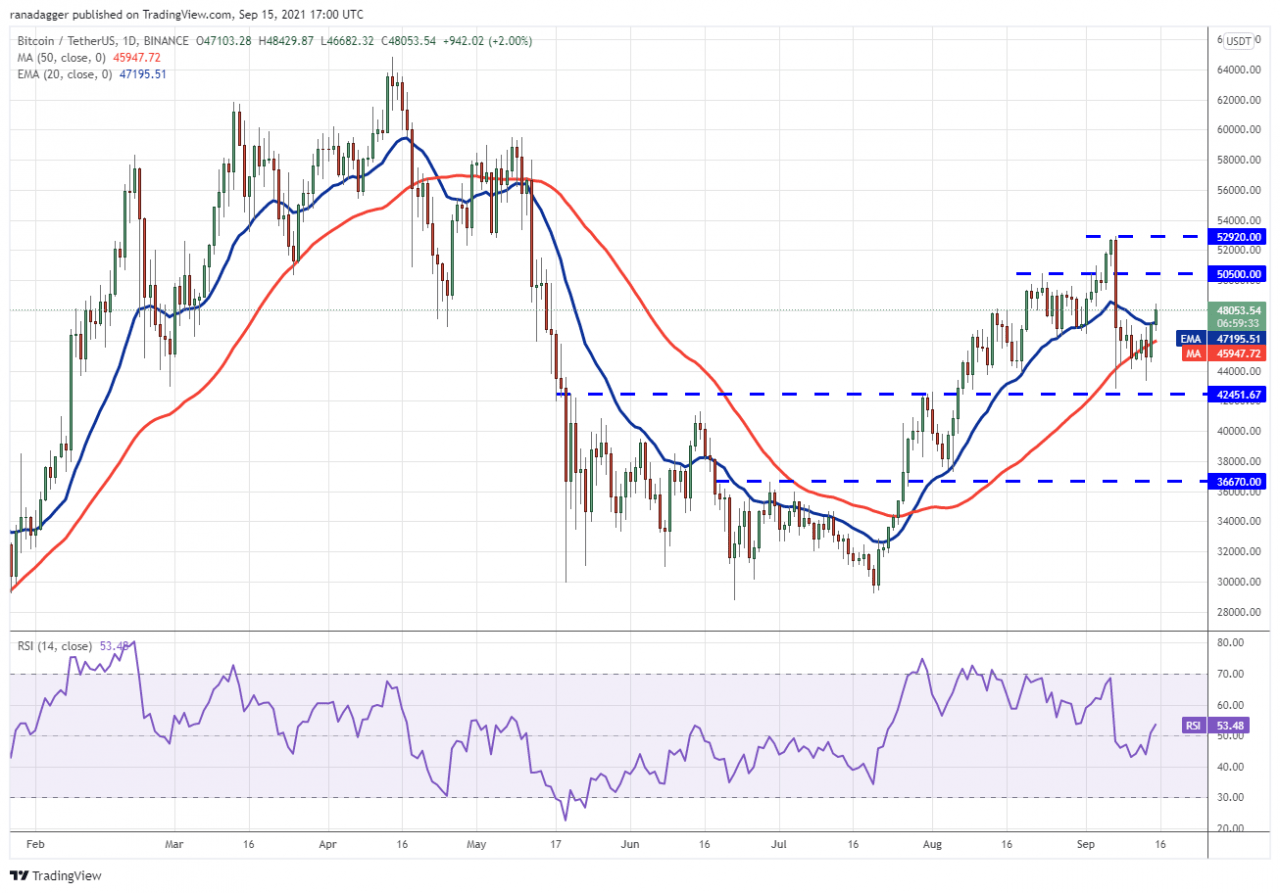Click the May label on time axis
Viewport: 1280px width, 893px height.
tap(476, 844)
